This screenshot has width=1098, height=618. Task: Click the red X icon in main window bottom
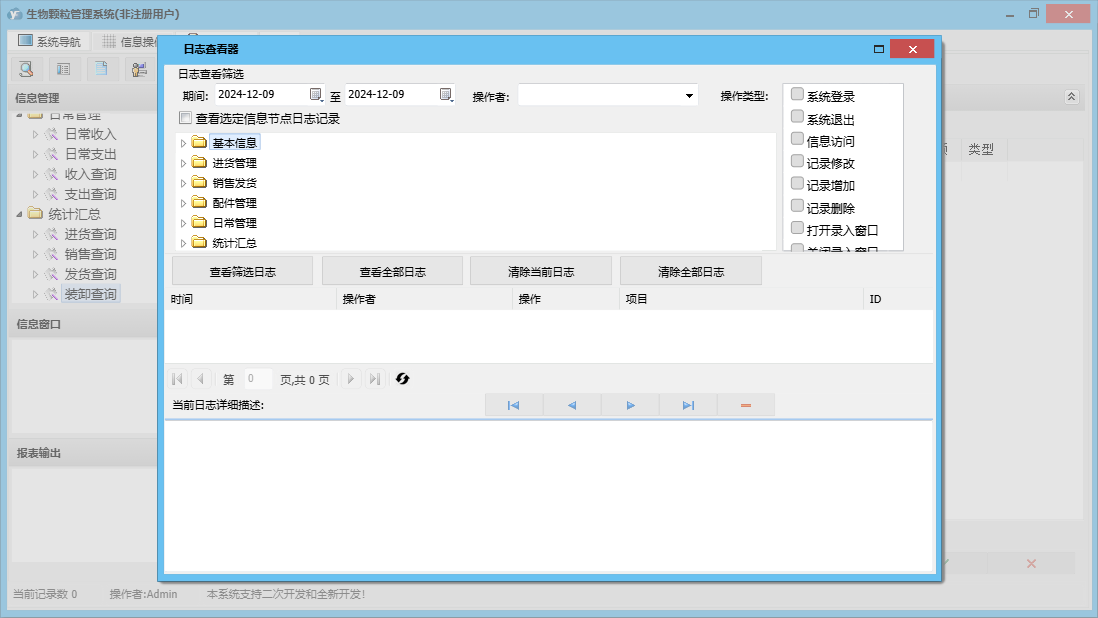(x=1031, y=563)
